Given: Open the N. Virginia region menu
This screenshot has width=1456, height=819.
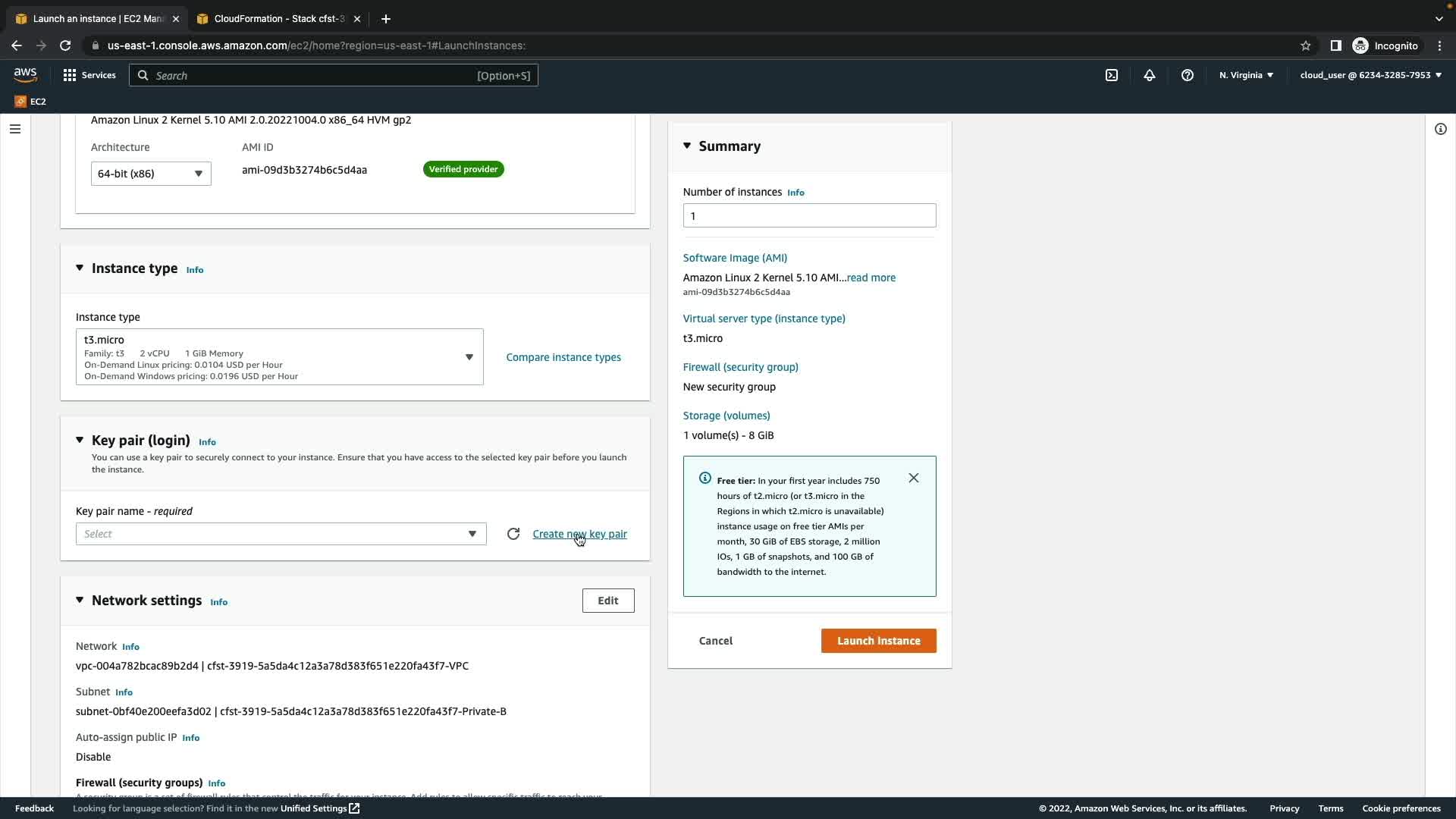Looking at the screenshot, I should tap(1245, 75).
